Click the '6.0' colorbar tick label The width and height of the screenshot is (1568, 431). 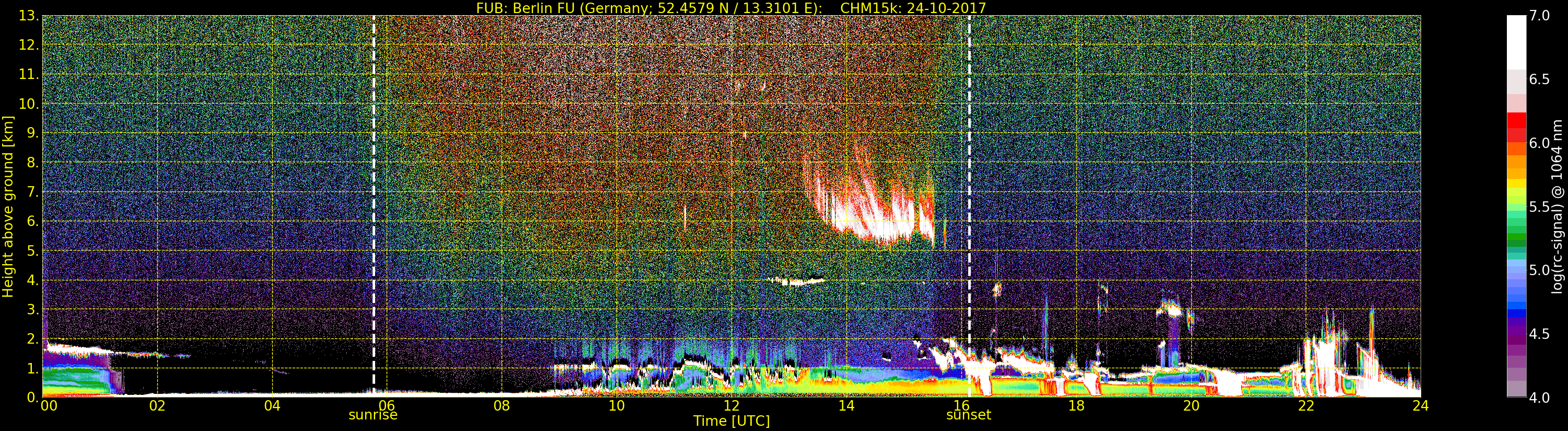pos(1539,143)
